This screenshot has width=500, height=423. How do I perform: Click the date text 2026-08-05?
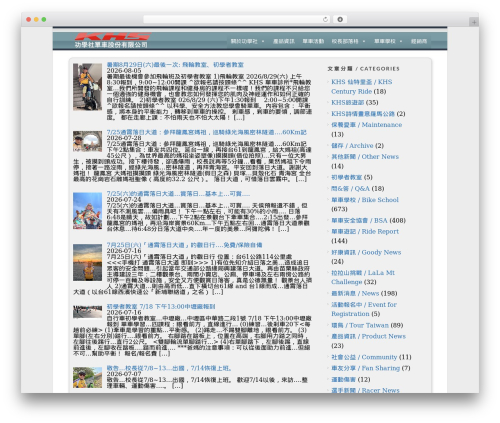pyautogui.click(x=124, y=71)
